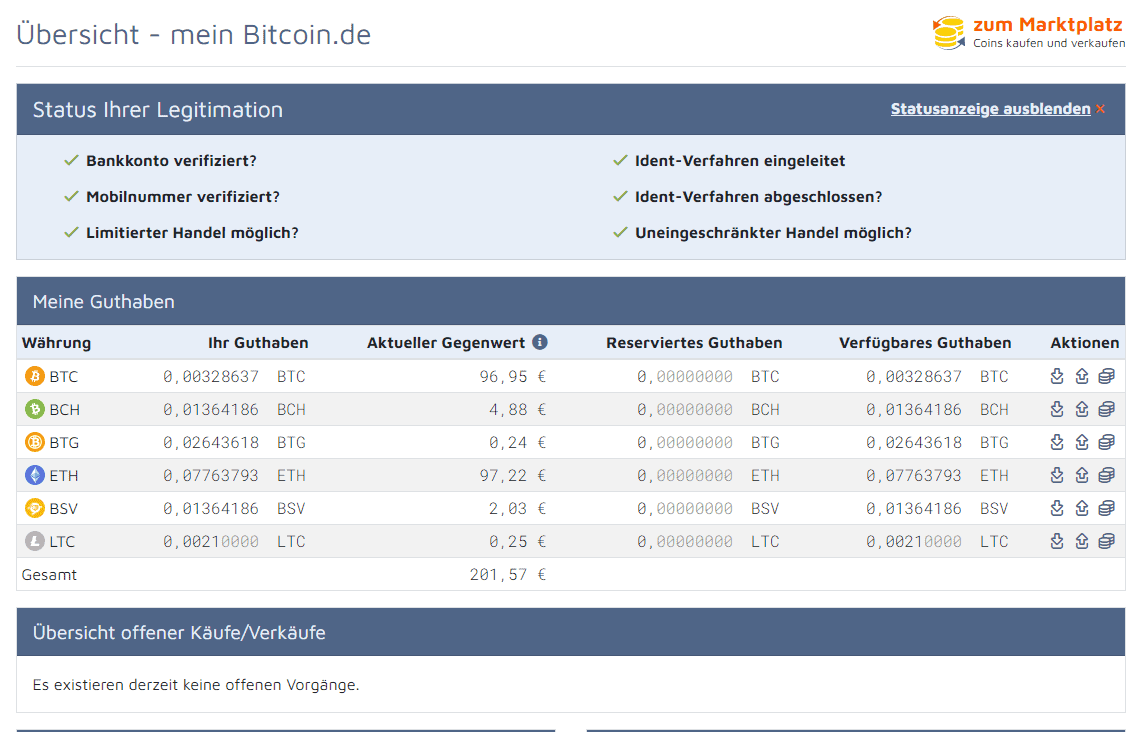Open the BTC coin-stack action icon
The image size is (1136, 732).
tap(1106, 376)
